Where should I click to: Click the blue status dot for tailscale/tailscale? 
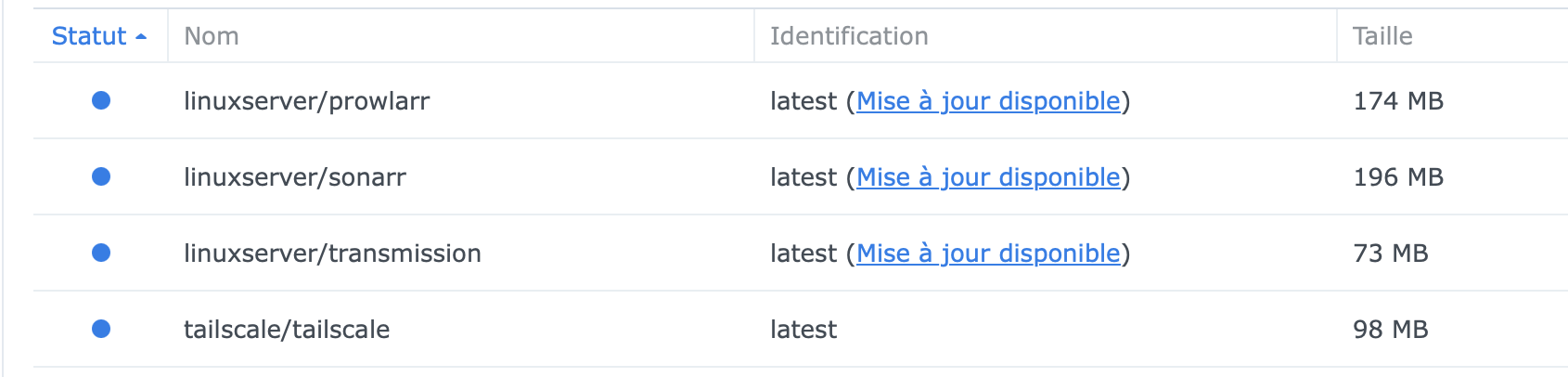point(101,329)
